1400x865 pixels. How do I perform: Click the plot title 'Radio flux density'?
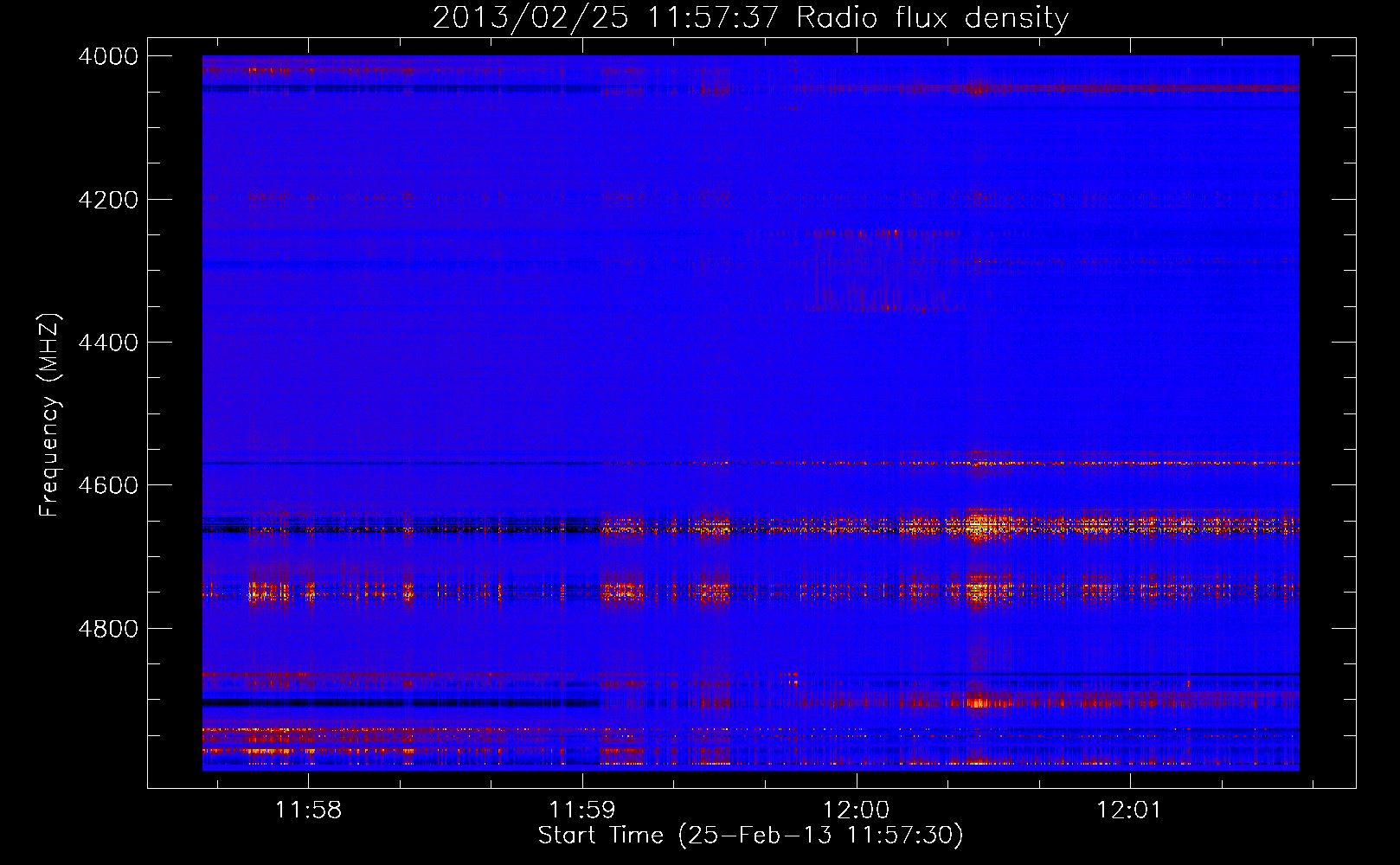coord(932,18)
